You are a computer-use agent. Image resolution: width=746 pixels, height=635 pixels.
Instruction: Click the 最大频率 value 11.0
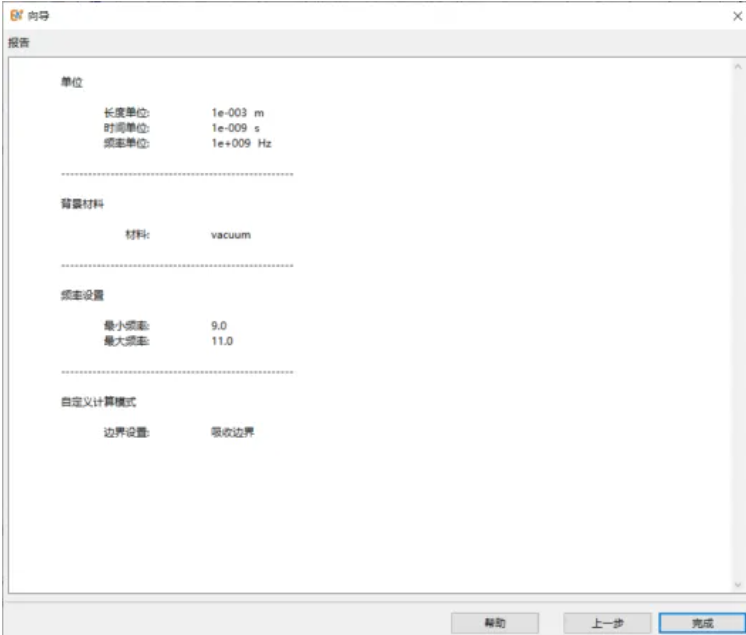click(x=221, y=341)
